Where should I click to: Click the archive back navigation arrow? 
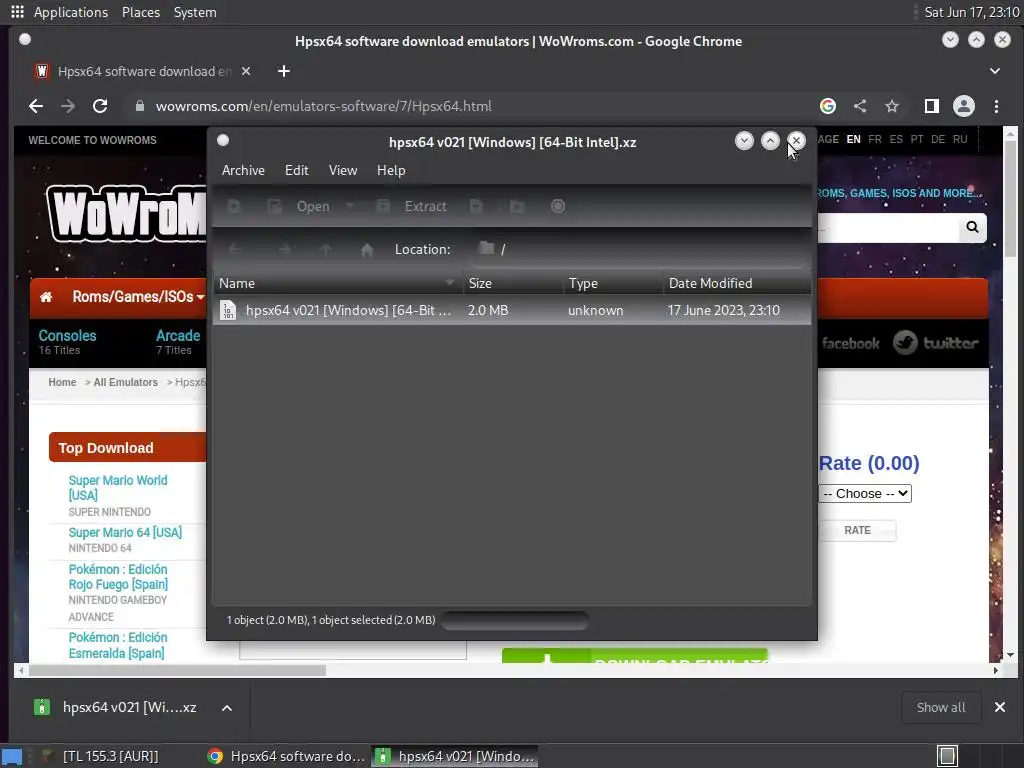tap(235, 249)
